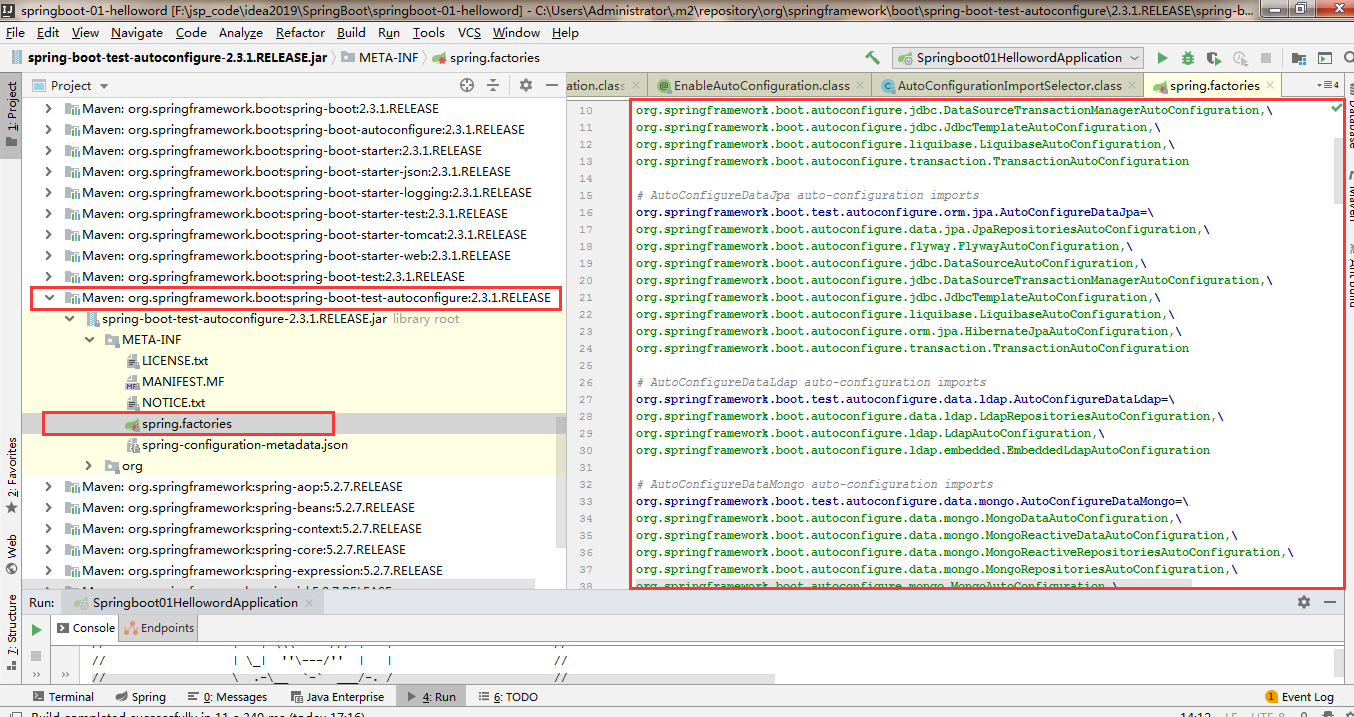Image resolution: width=1354 pixels, height=717 pixels.
Task: Open the Project Structure dialog icon
Action: coord(1300,58)
